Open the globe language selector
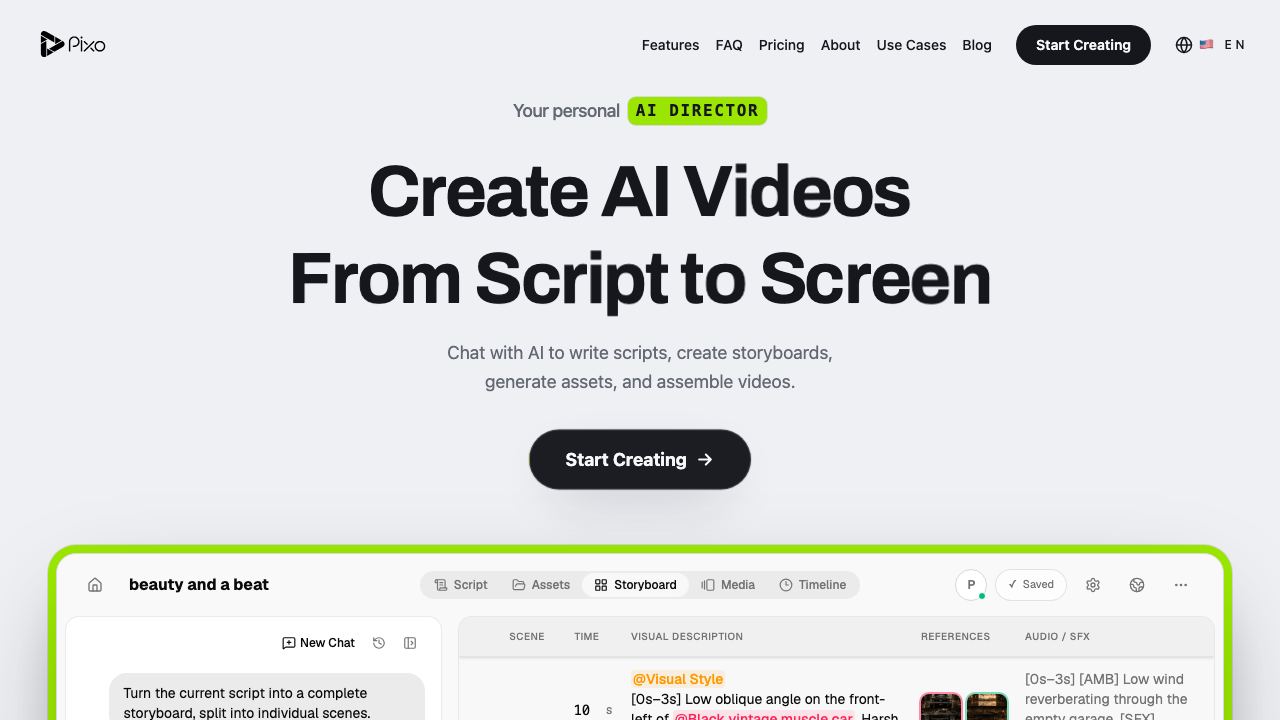 (1184, 45)
